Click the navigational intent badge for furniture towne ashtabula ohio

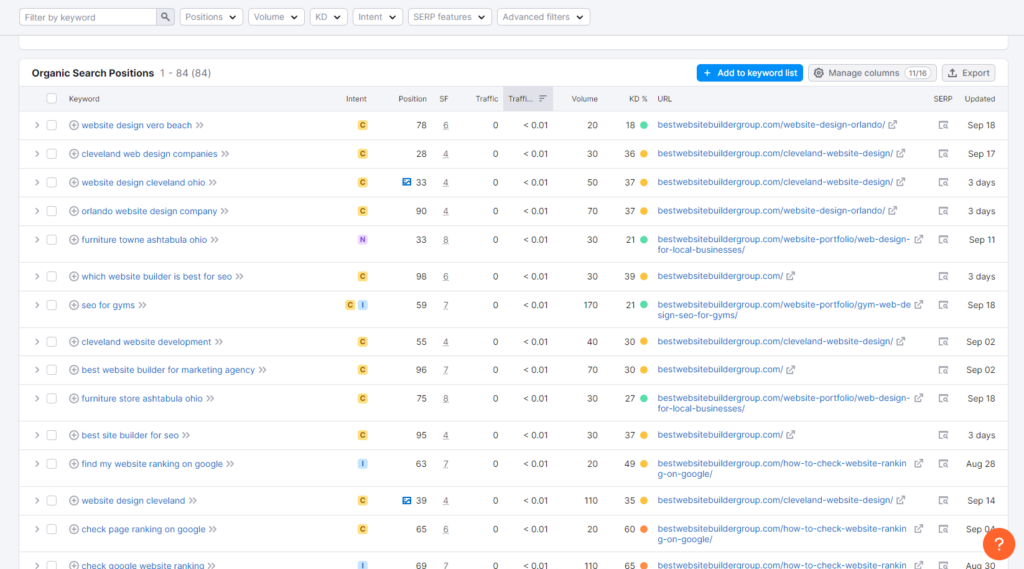point(362,240)
